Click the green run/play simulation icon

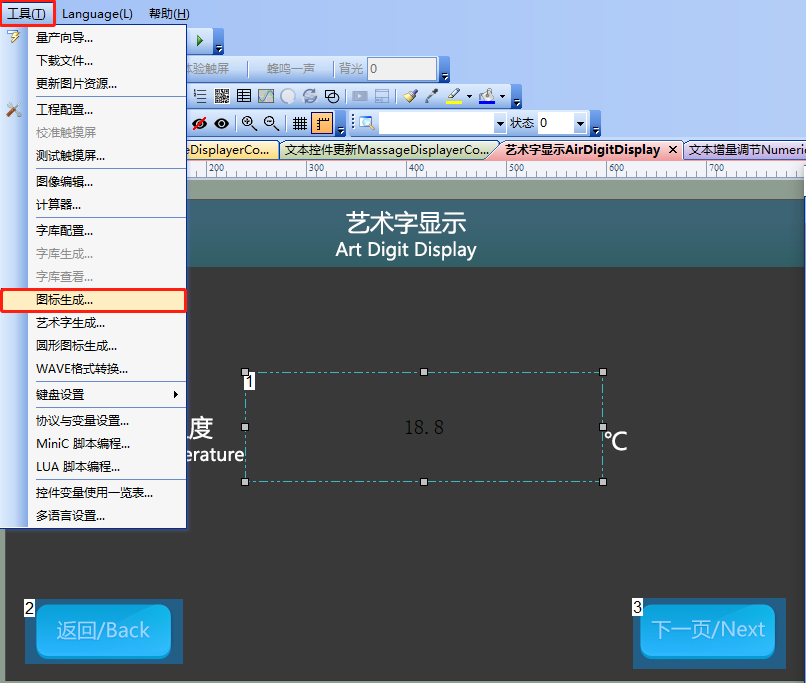[200, 41]
